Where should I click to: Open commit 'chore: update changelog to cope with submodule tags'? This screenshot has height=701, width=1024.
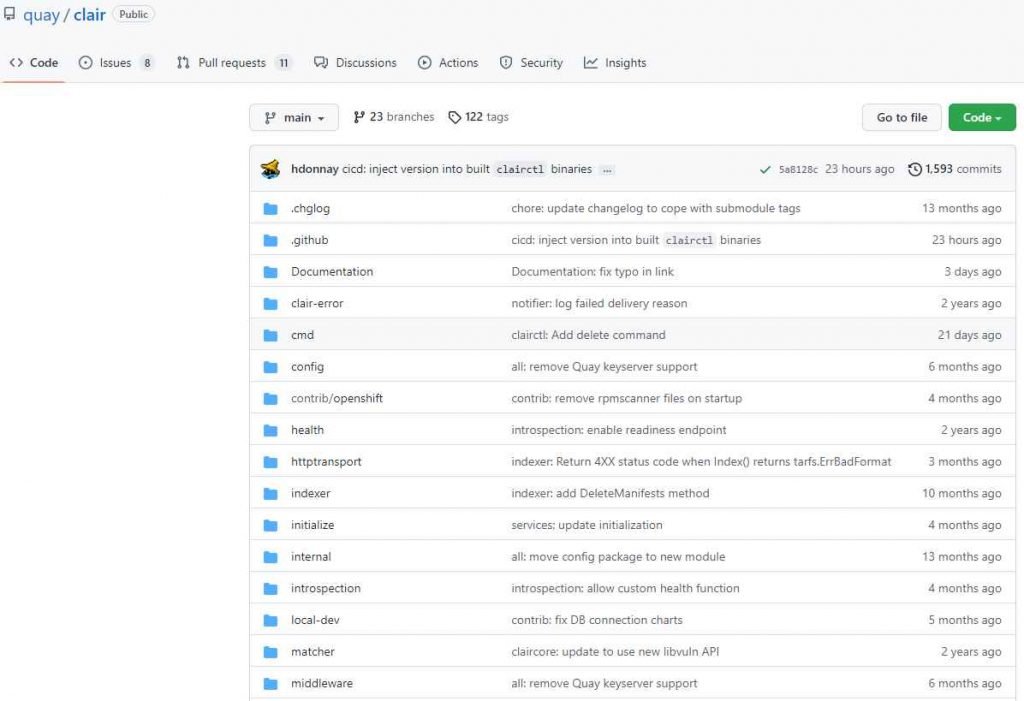(x=656, y=208)
